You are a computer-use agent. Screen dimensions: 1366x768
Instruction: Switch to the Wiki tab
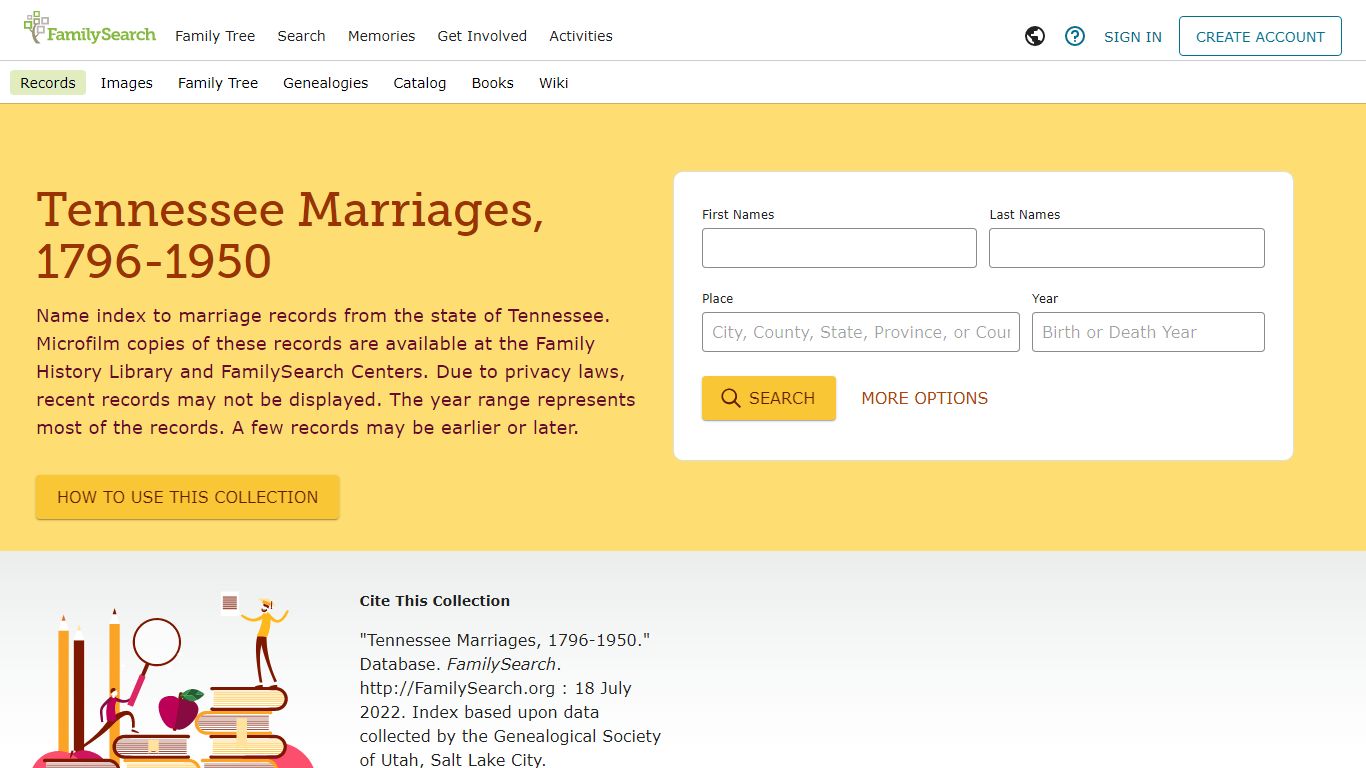coord(553,83)
